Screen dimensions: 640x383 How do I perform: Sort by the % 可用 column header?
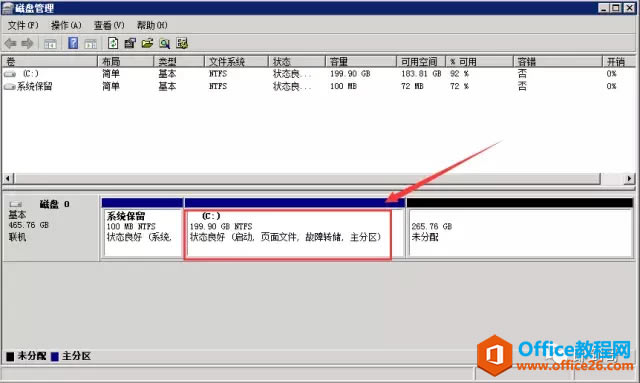coord(479,62)
